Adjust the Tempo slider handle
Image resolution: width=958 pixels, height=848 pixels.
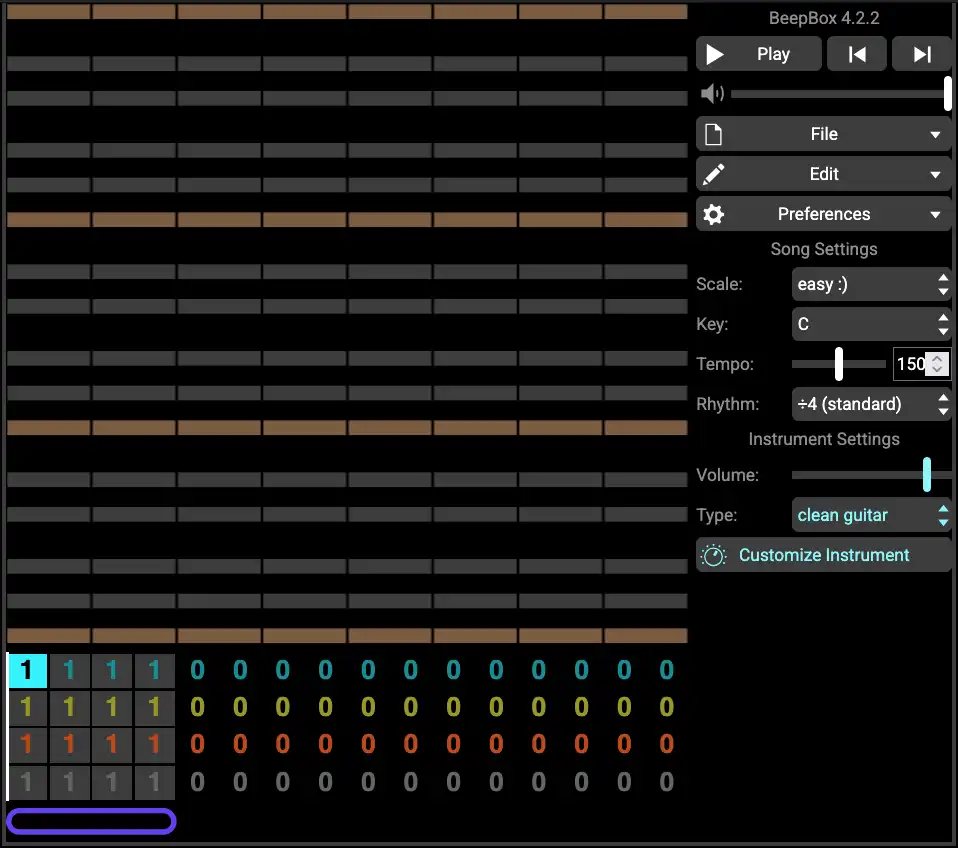click(839, 364)
